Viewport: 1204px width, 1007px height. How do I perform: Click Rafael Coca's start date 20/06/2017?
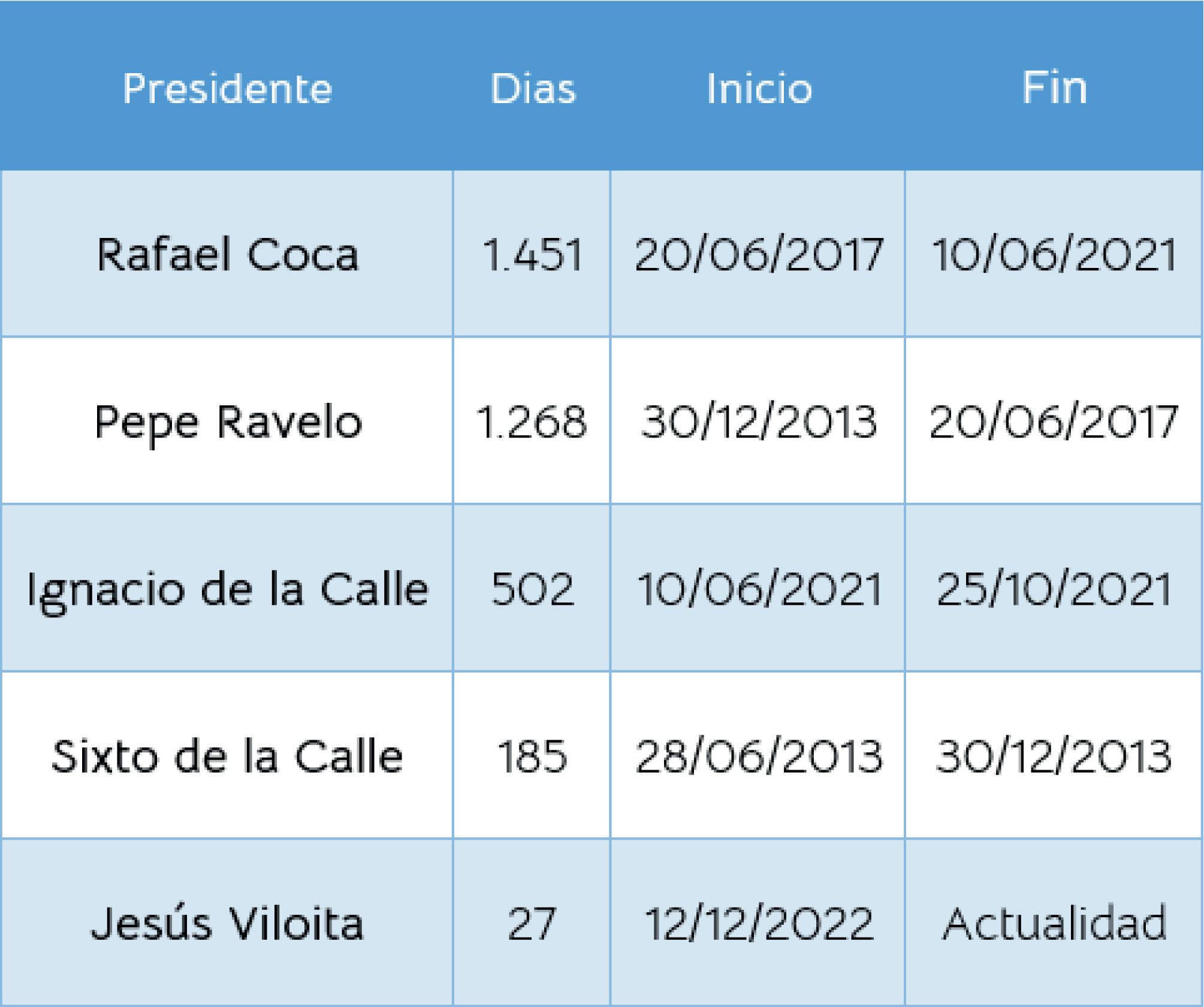(758, 254)
